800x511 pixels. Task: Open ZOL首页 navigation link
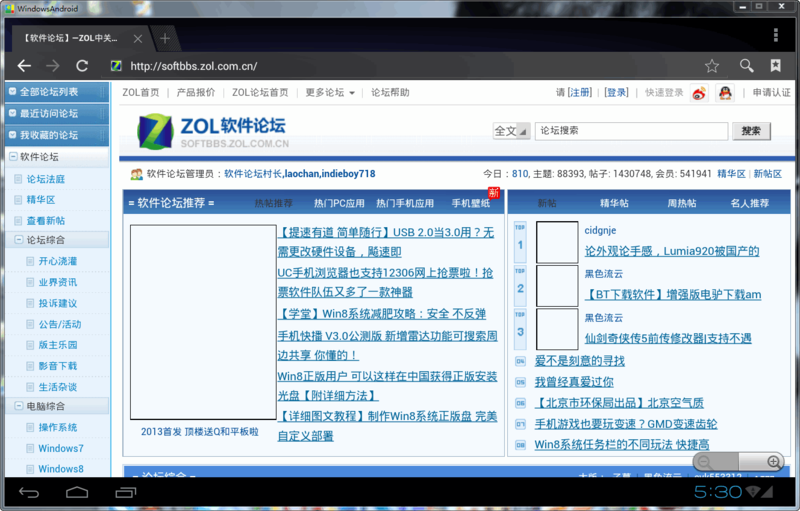[141, 92]
